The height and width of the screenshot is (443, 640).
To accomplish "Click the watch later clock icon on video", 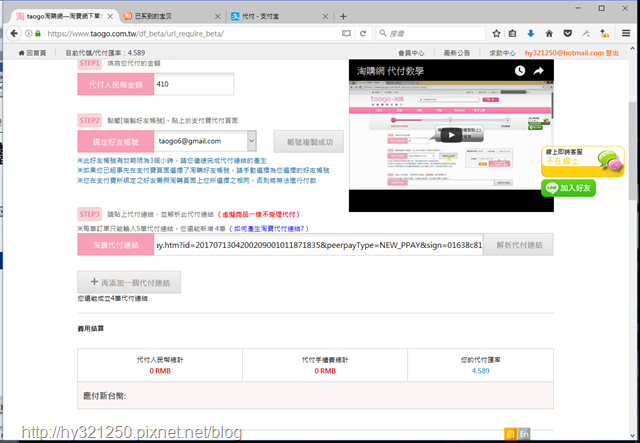I will (x=520, y=71).
